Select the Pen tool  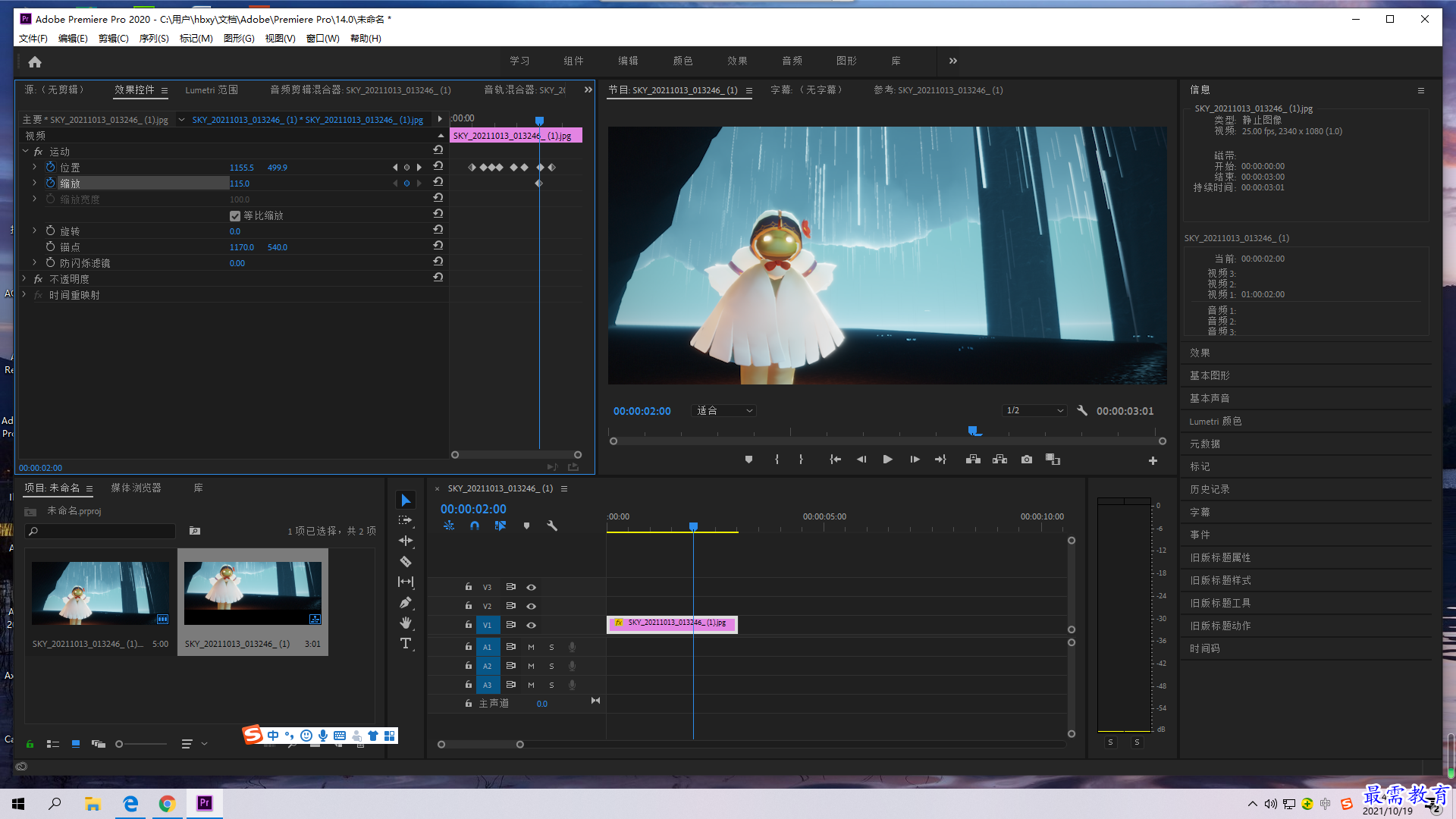point(406,603)
